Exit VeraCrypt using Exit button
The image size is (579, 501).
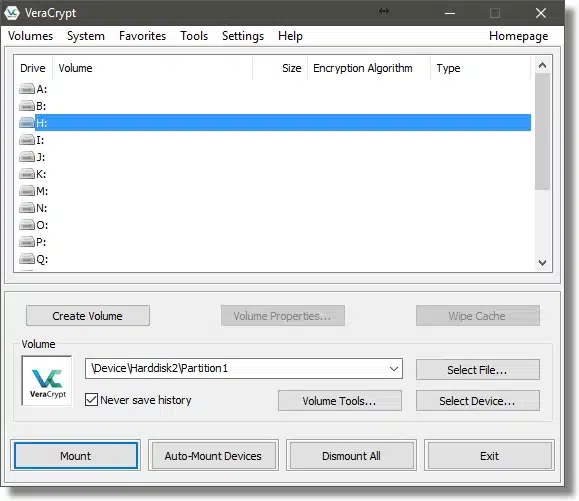(489, 456)
